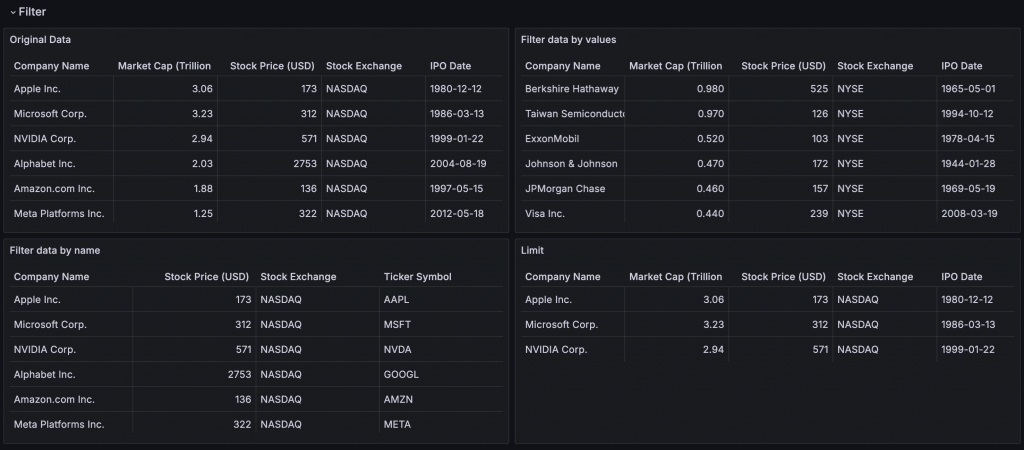Viewport: 1024px width, 450px height.
Task: Open the Filter data by name panel title
Action: [55, 250]
